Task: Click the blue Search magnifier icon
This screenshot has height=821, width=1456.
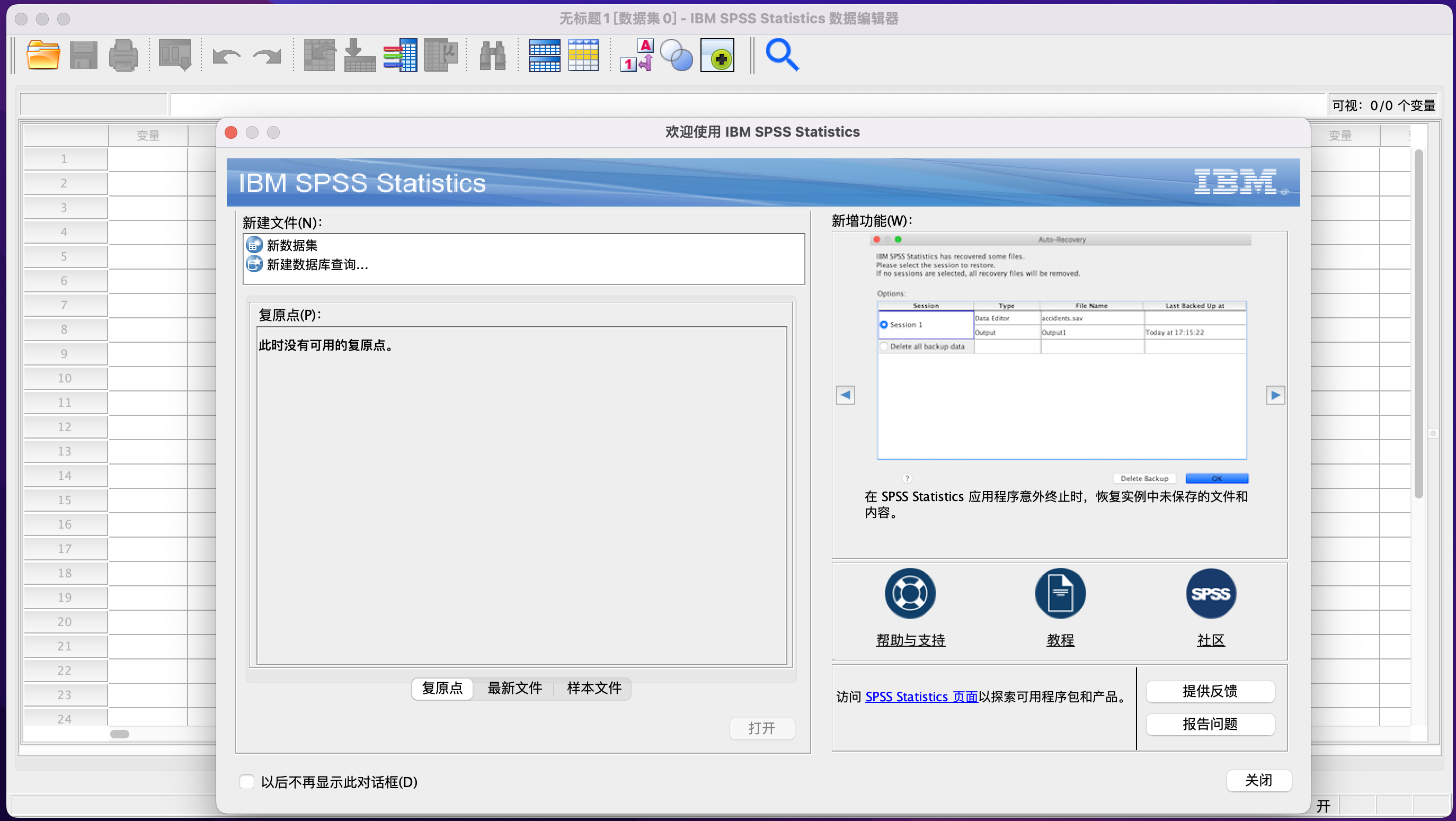Action: (x=782, y=56)
